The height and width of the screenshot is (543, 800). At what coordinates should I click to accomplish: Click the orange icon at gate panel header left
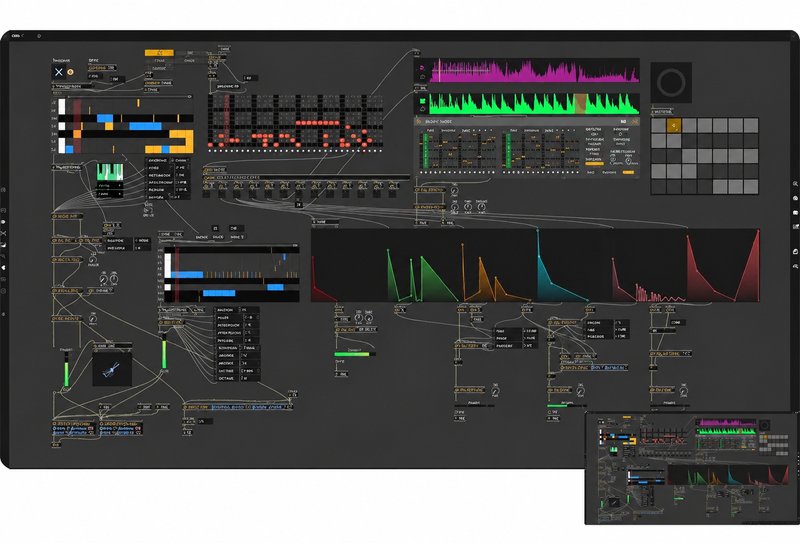point(419,121)
